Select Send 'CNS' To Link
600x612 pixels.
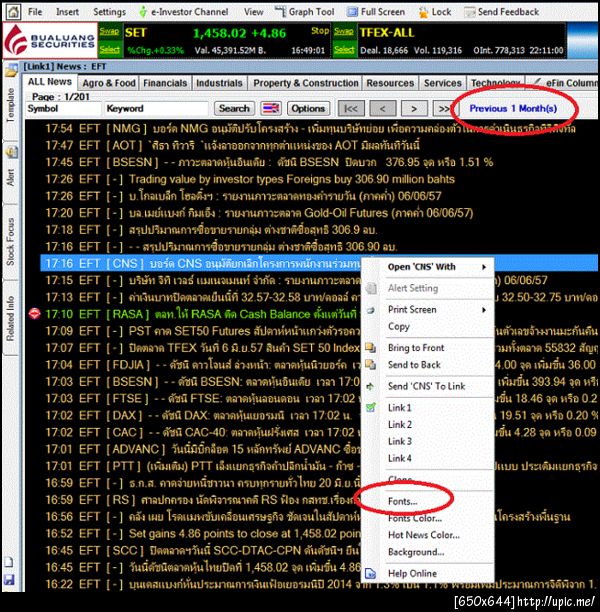(x=428, y=386)
